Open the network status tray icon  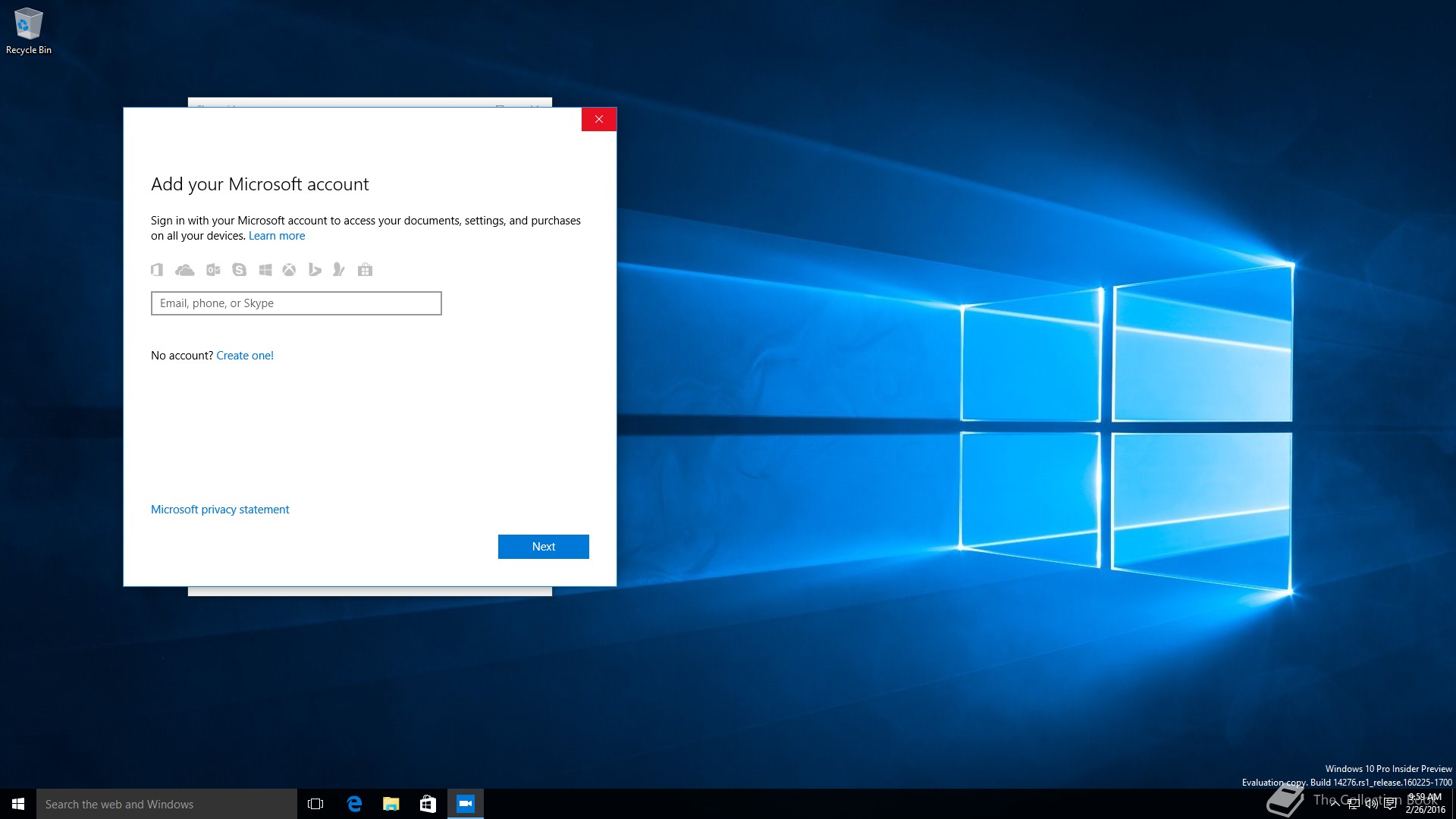(1354, 804)
